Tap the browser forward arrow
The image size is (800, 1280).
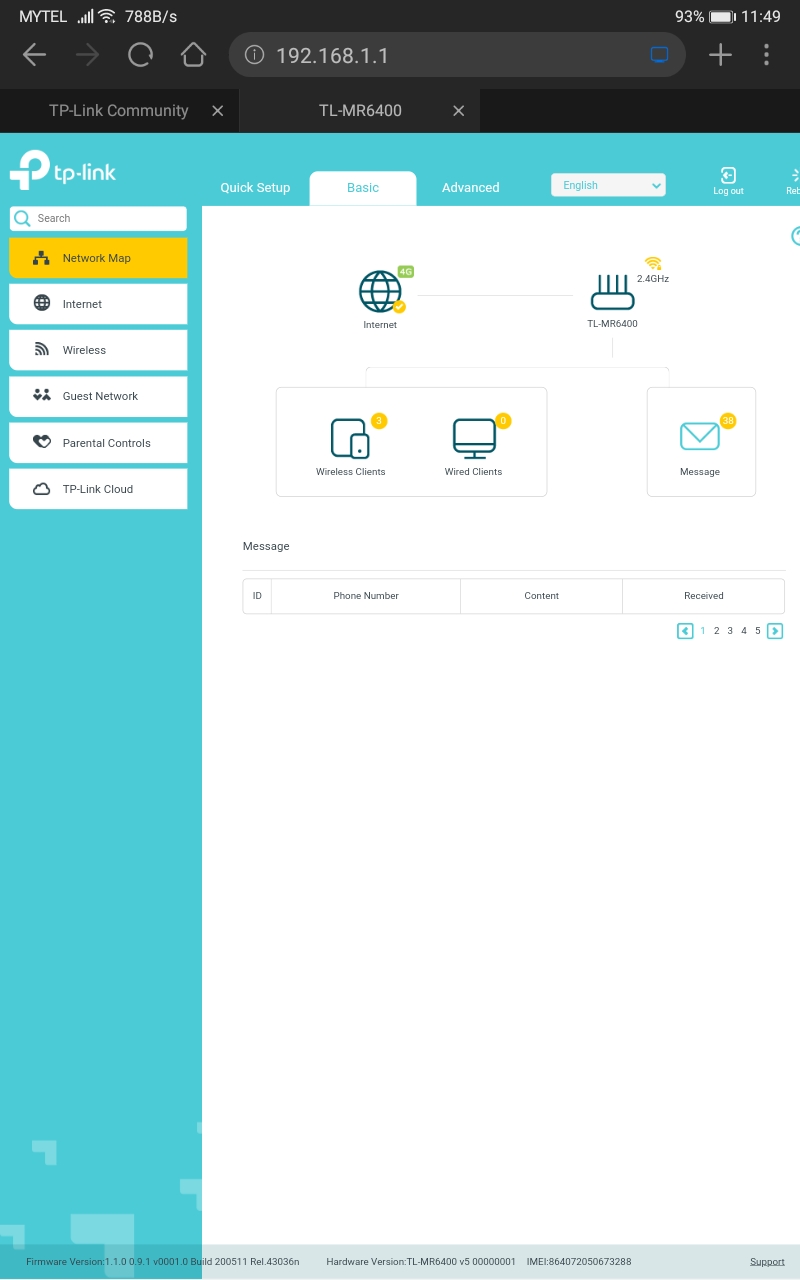pyautogui.click(x=88, y=55)
